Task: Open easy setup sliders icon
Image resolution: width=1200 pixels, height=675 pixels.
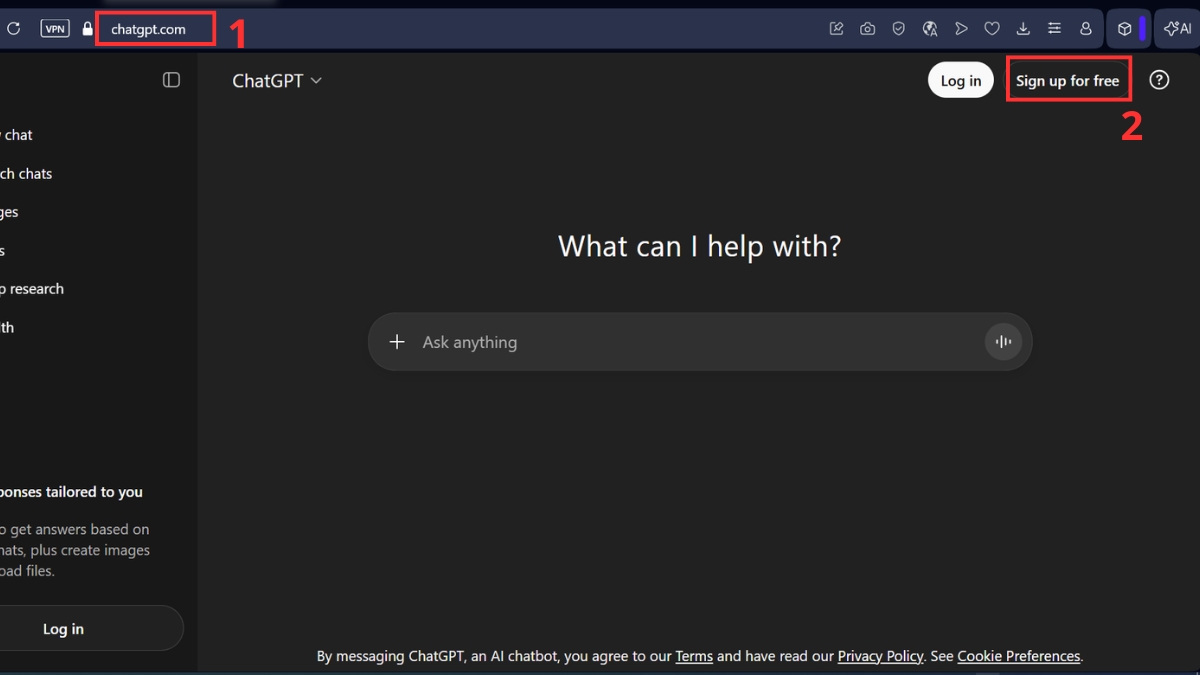Action: [1054, 29]
